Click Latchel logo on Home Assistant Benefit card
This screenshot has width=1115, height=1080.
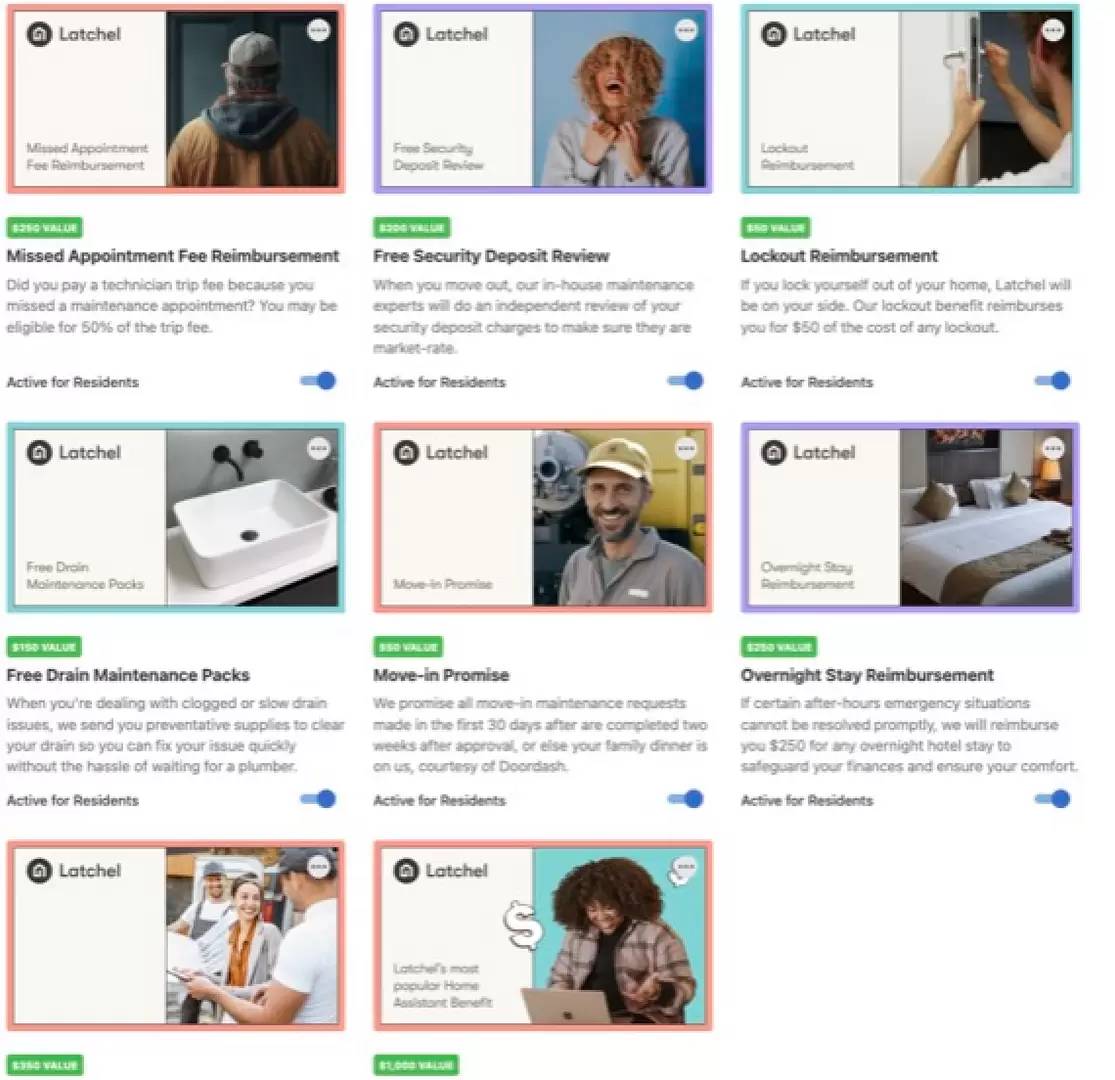pyautogui.click(x=406, y=871)
